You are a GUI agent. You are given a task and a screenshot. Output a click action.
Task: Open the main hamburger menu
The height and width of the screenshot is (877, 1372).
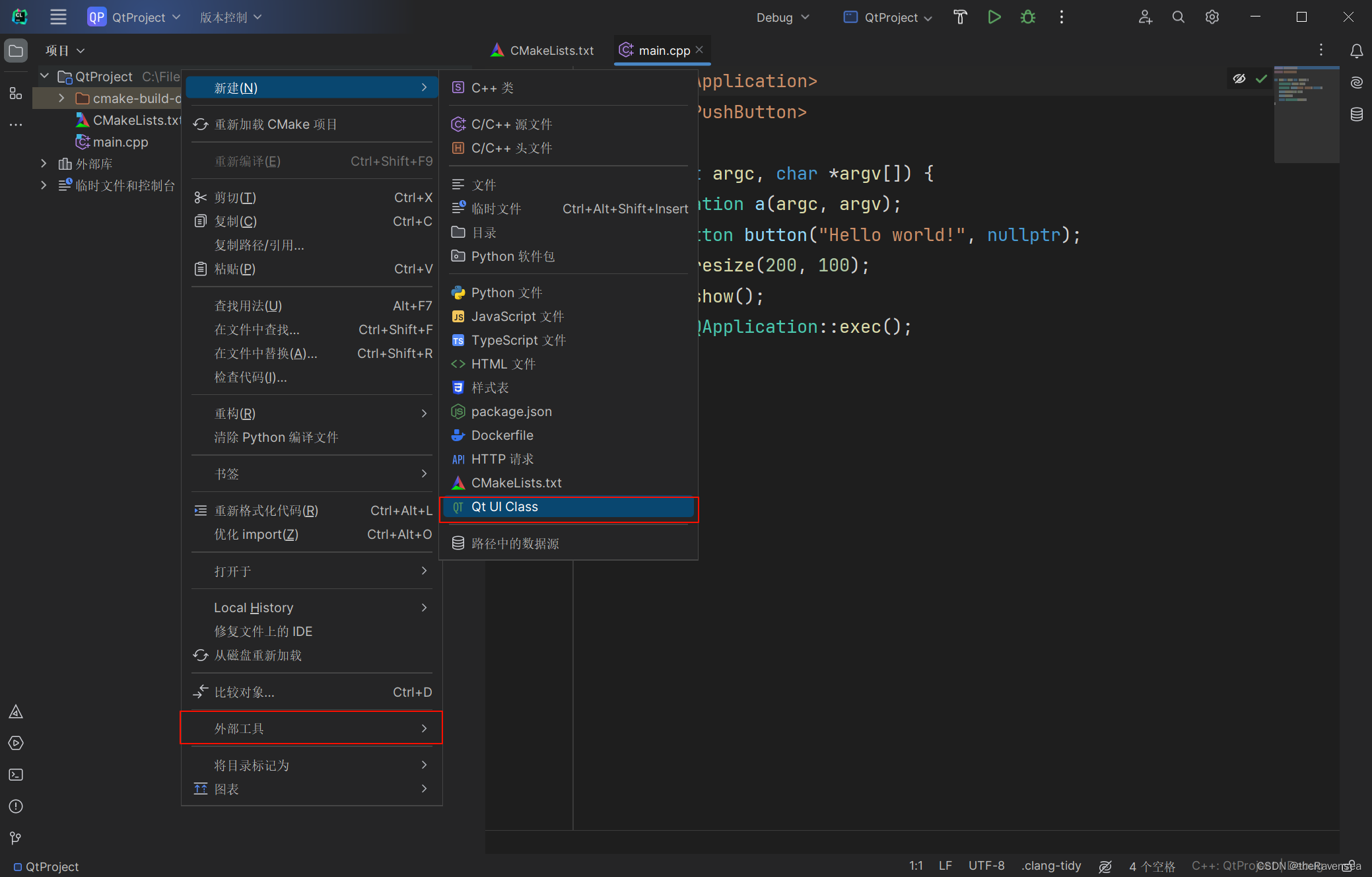point(58,17)
